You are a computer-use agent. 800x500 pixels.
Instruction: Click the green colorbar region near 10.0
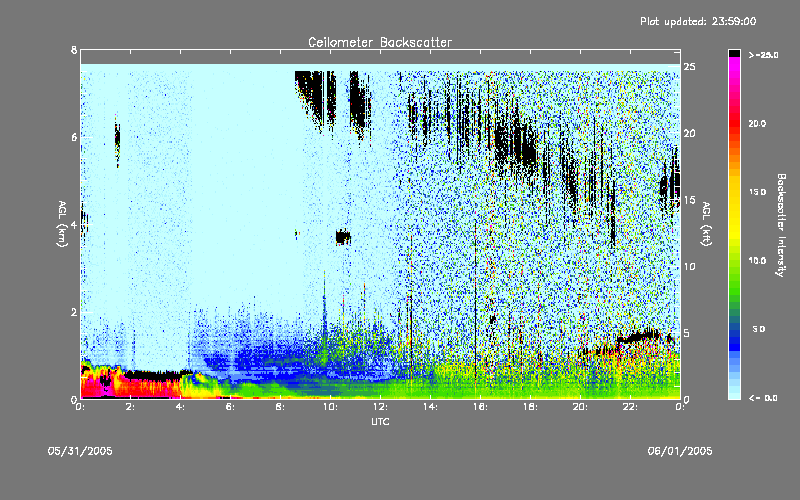point(735,263)
